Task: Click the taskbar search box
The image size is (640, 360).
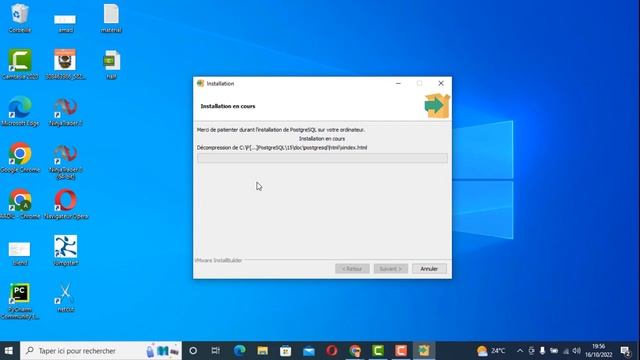Action: tap(101, 351)
